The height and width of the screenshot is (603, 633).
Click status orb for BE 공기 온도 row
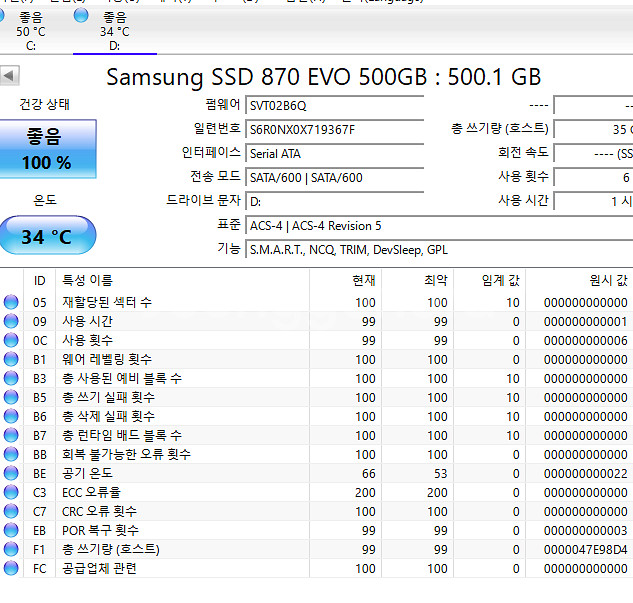point(11,473)
